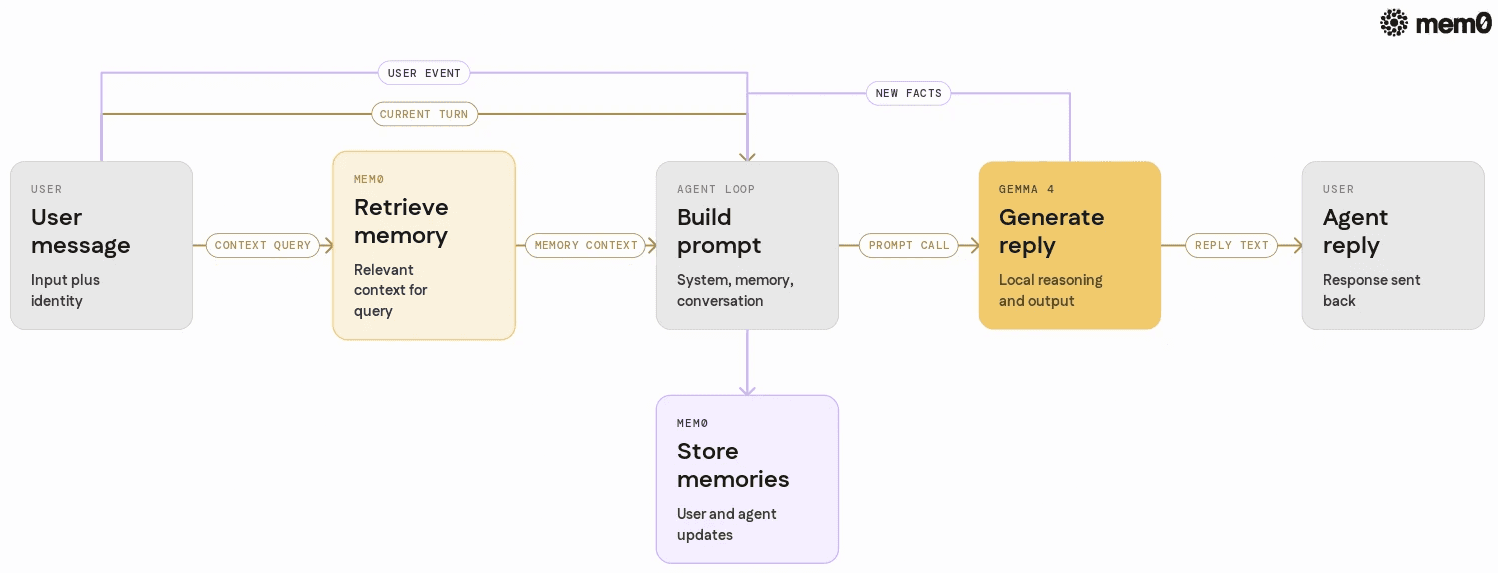Viewport: 1498px width, 573px height.
Task: Select the User message node
Action: [x=101, y=245]
